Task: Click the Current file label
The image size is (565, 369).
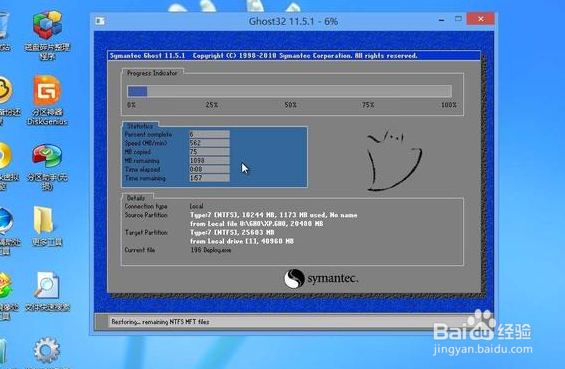Action: click(140, 250)
